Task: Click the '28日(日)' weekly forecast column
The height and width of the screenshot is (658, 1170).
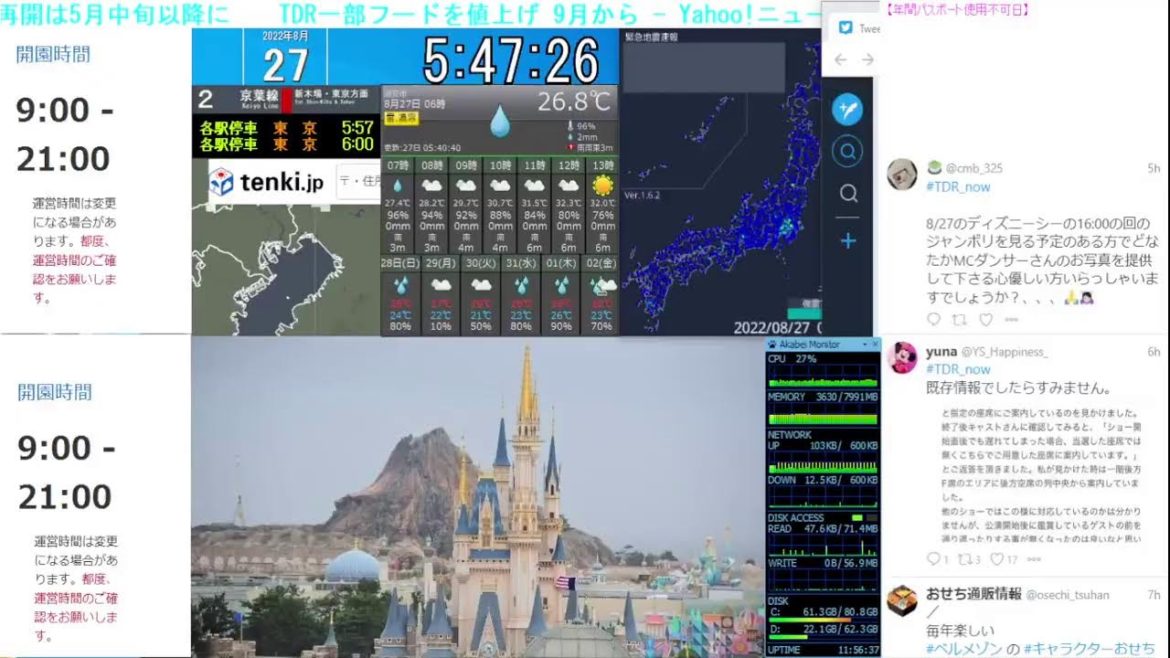Action: coord(400,295)
